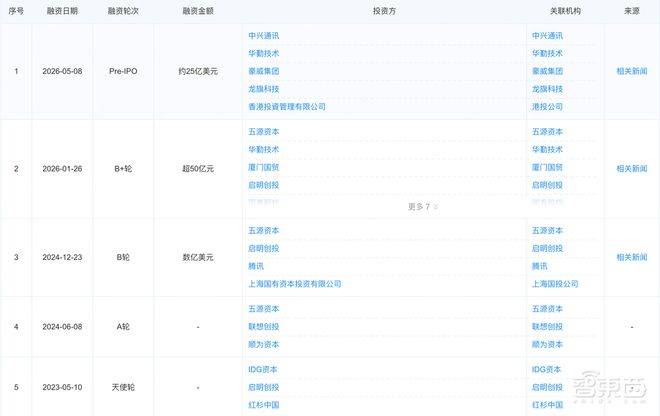Open 腾讯 in the 关联机构 column
The image size is (660, 416).
[x=540, y=266]
